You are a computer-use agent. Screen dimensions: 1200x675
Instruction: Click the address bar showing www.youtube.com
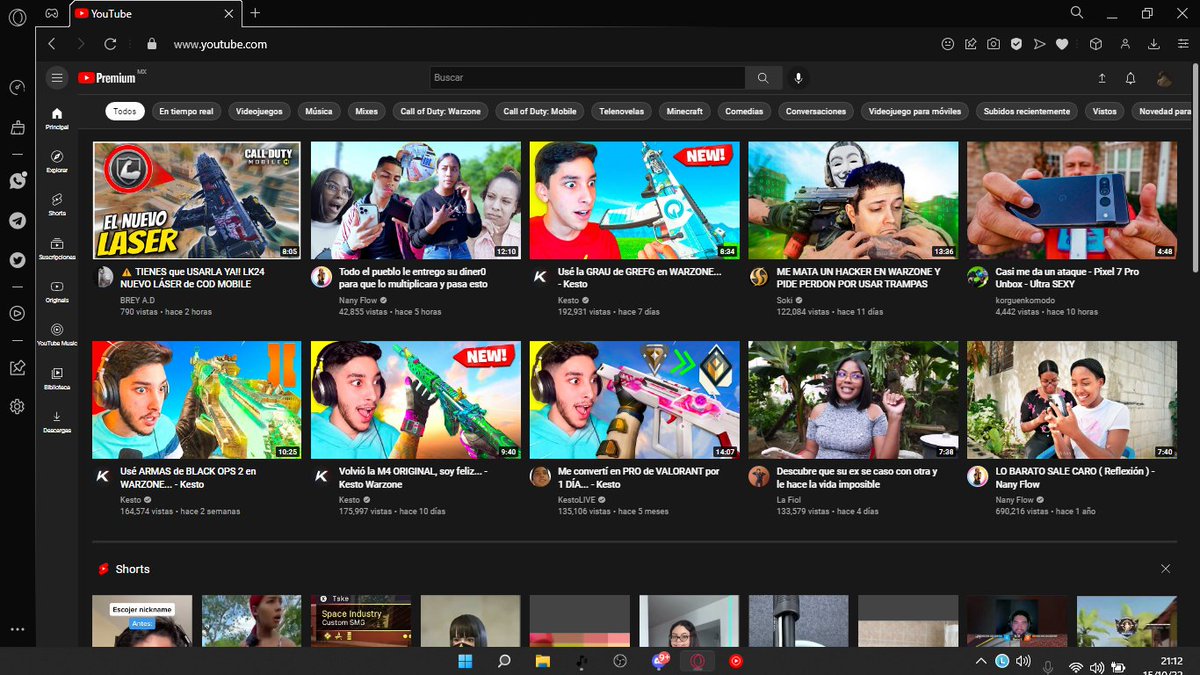tap(220, 44)
